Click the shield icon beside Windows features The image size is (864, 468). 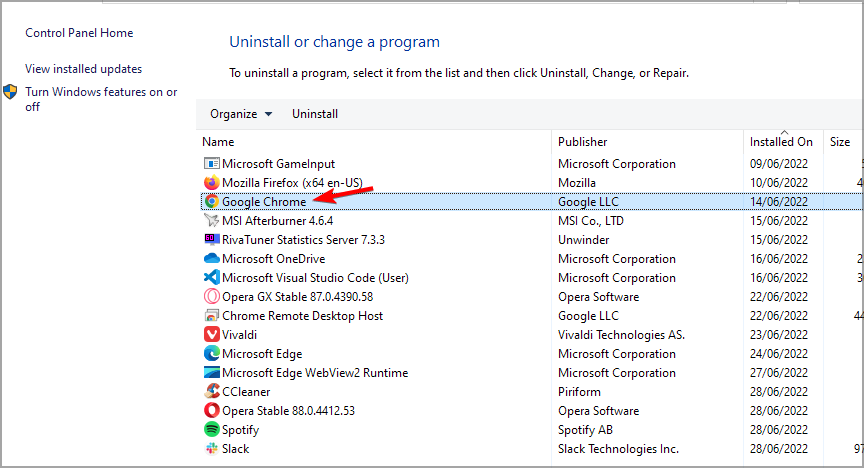click(10, 92)
